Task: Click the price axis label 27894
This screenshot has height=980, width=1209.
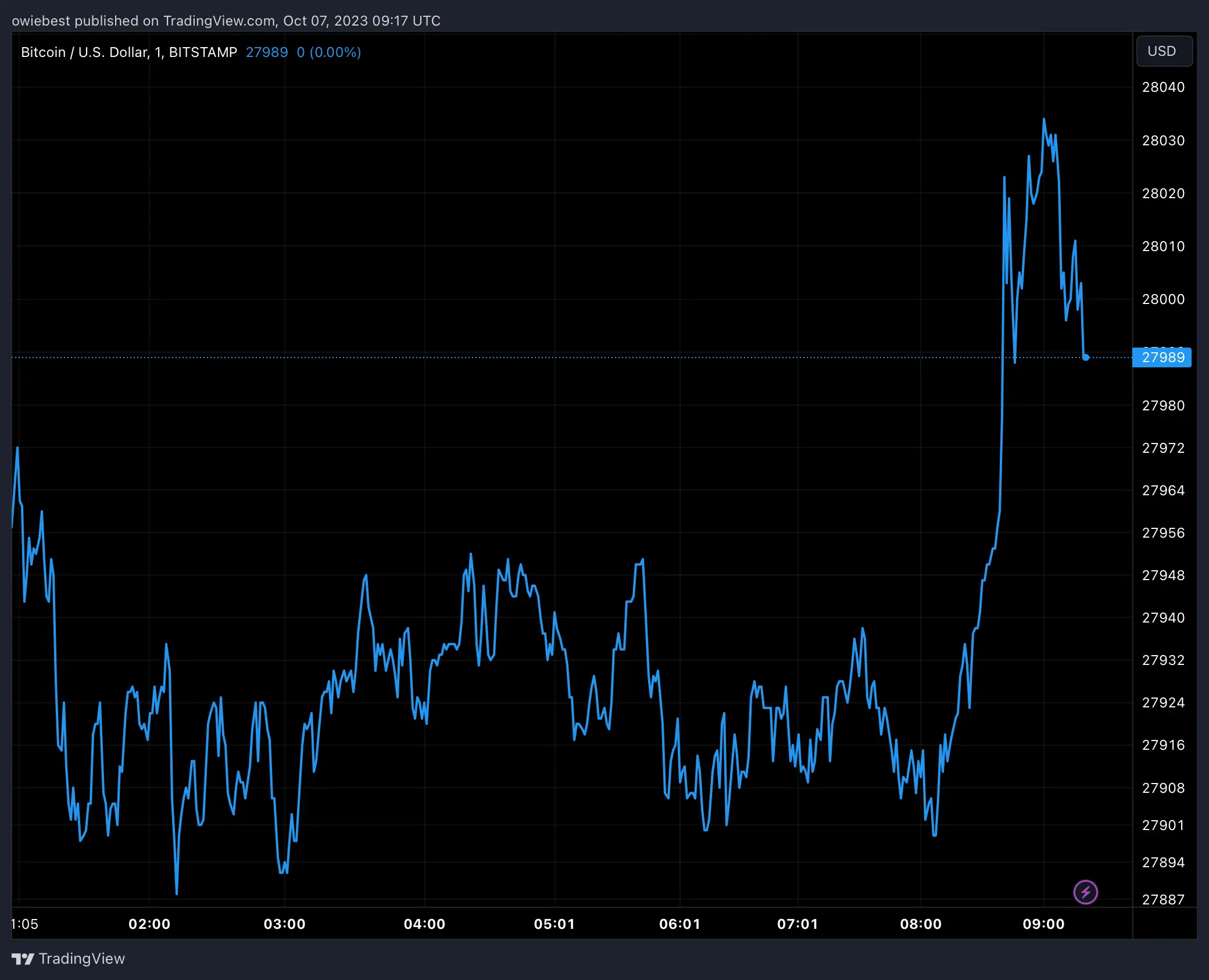Action: tap(1163, 863)
